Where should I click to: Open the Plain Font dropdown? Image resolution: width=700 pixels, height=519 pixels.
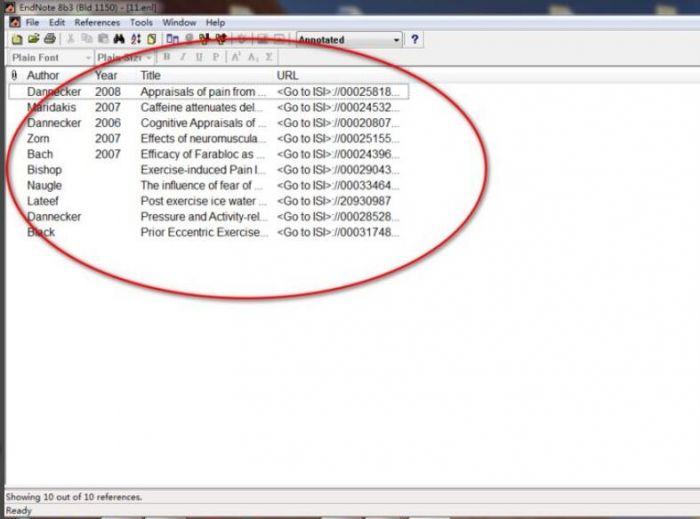coord(88,58)
